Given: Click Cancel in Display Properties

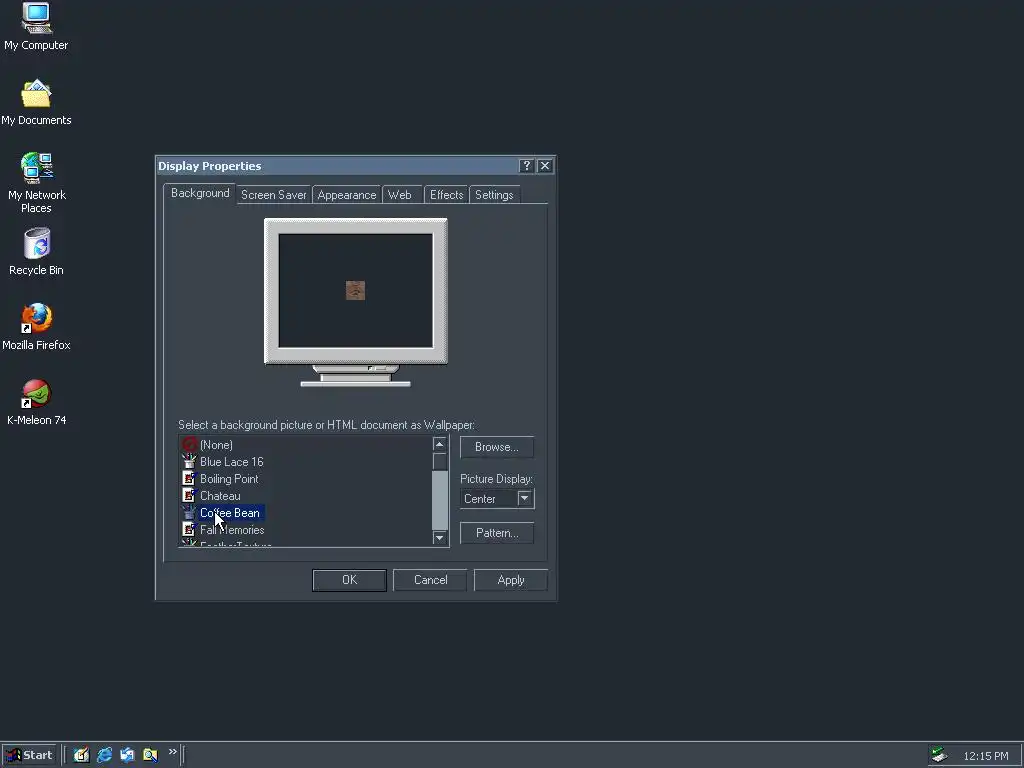Looking at the screenshot, I should pos(430,580).
